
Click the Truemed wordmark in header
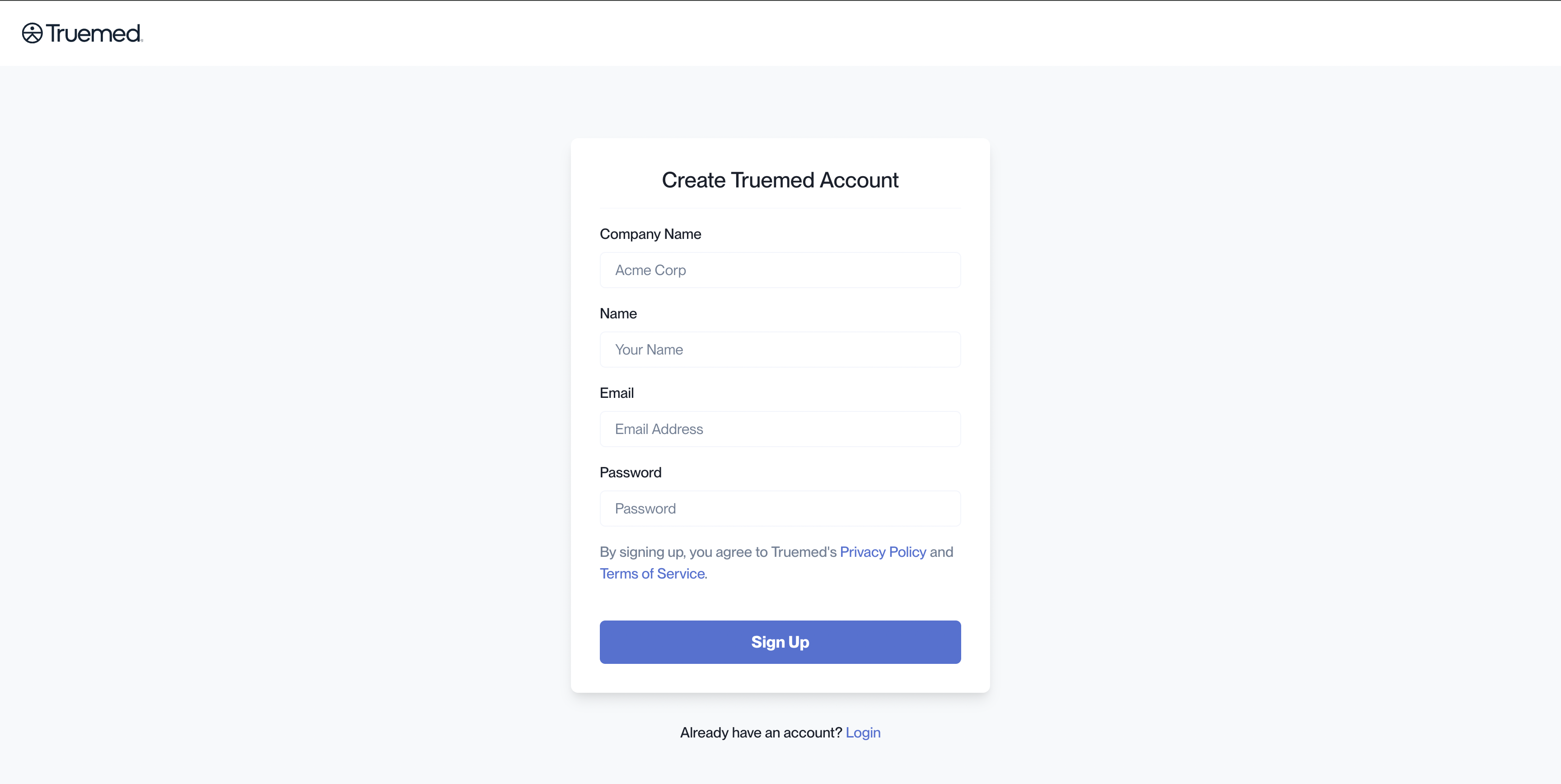pos(94,33)
